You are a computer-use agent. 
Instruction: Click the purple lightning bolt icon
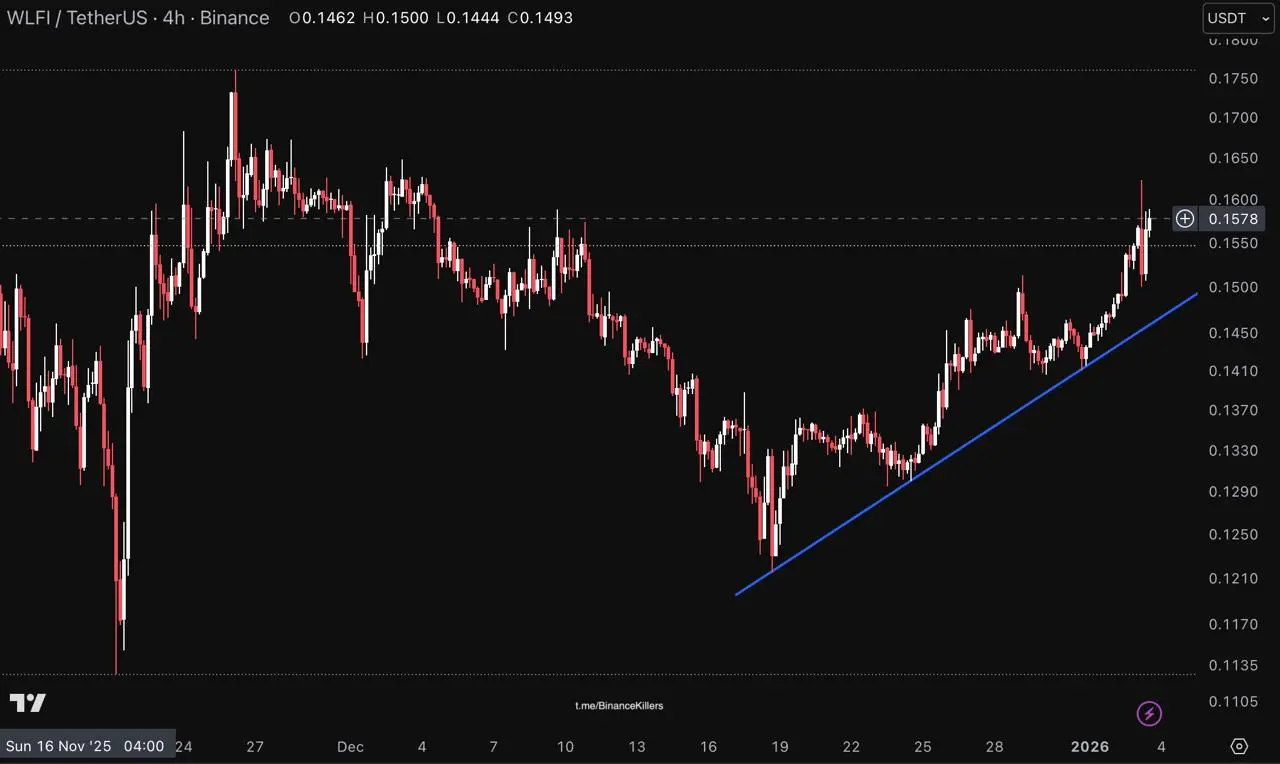[1149, 713]
